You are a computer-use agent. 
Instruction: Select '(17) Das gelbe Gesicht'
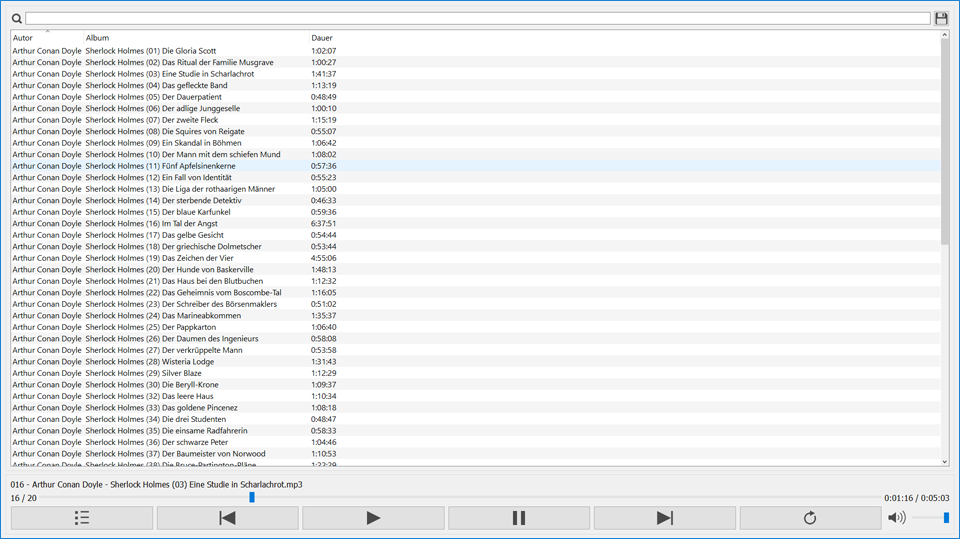(476, 235)
